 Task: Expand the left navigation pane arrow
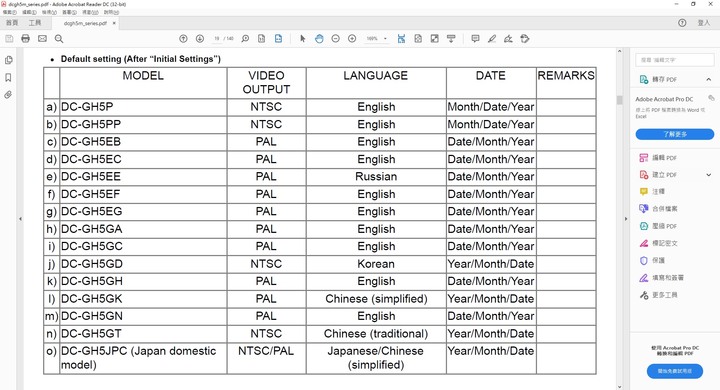20,219
